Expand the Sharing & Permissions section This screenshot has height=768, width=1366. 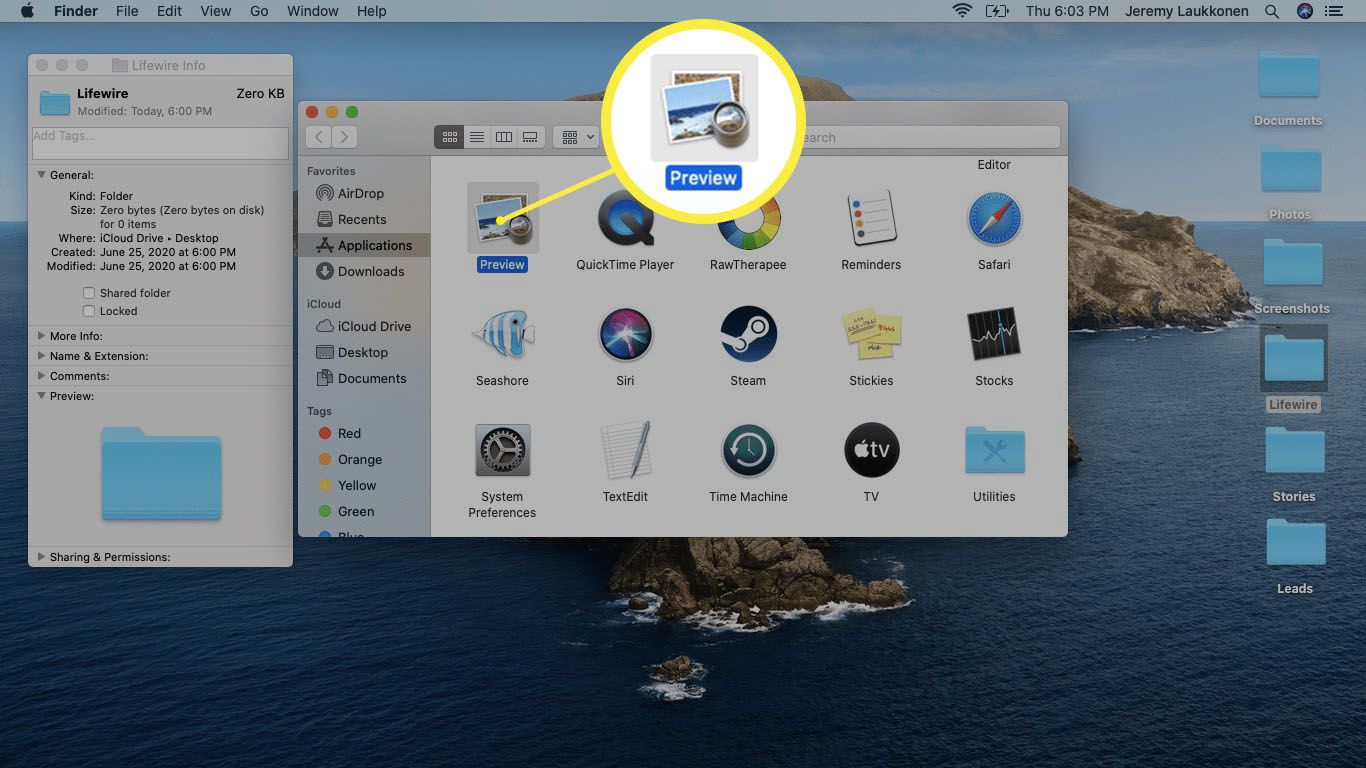tap(42, 557)
